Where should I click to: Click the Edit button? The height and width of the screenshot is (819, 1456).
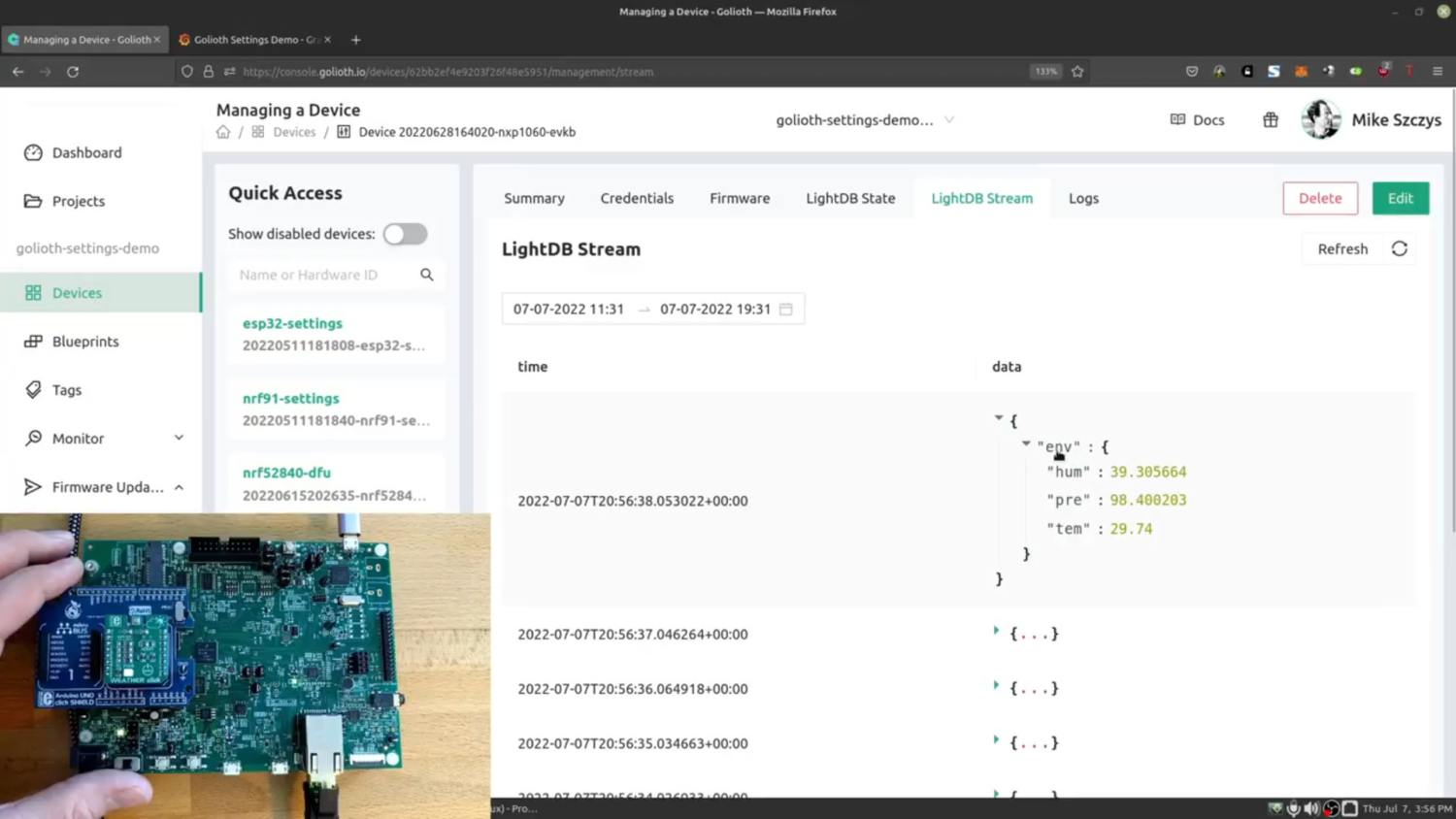[x=1400, y=197]
